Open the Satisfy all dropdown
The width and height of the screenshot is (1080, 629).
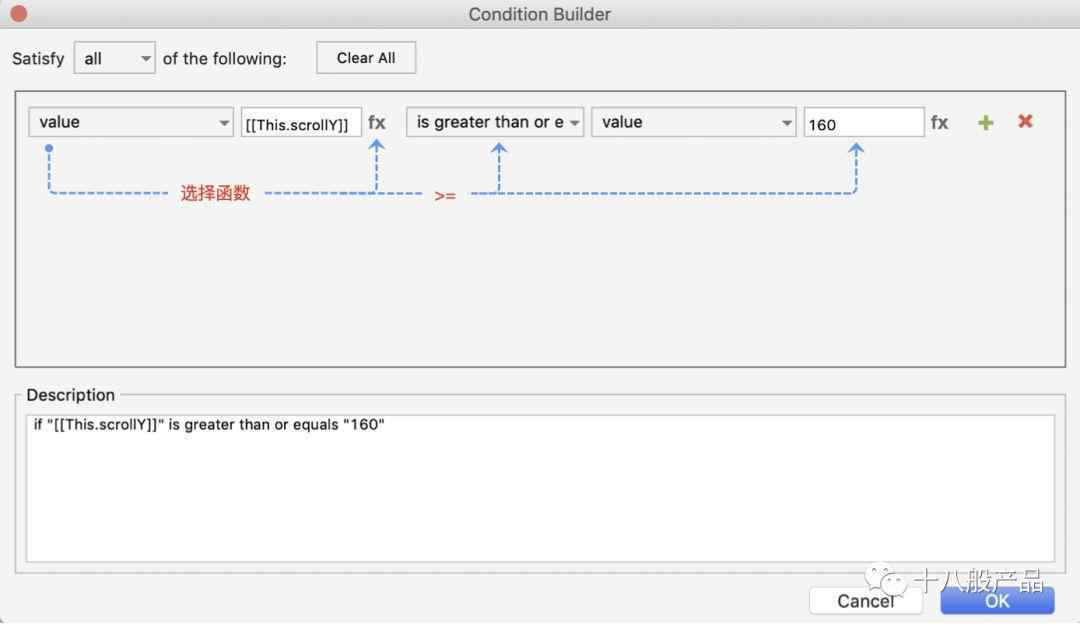coord(114,59)
